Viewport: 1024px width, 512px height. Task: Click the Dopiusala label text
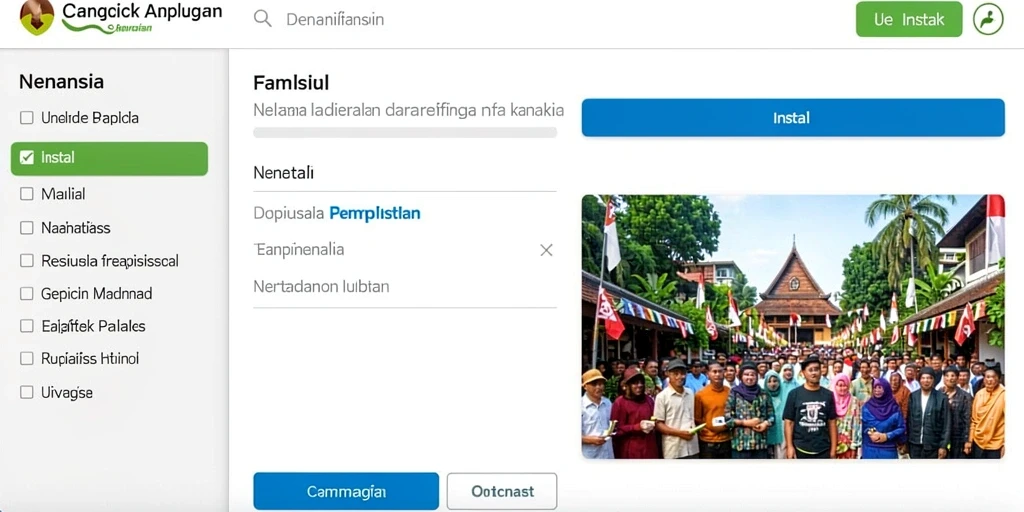tap(289, 214)
